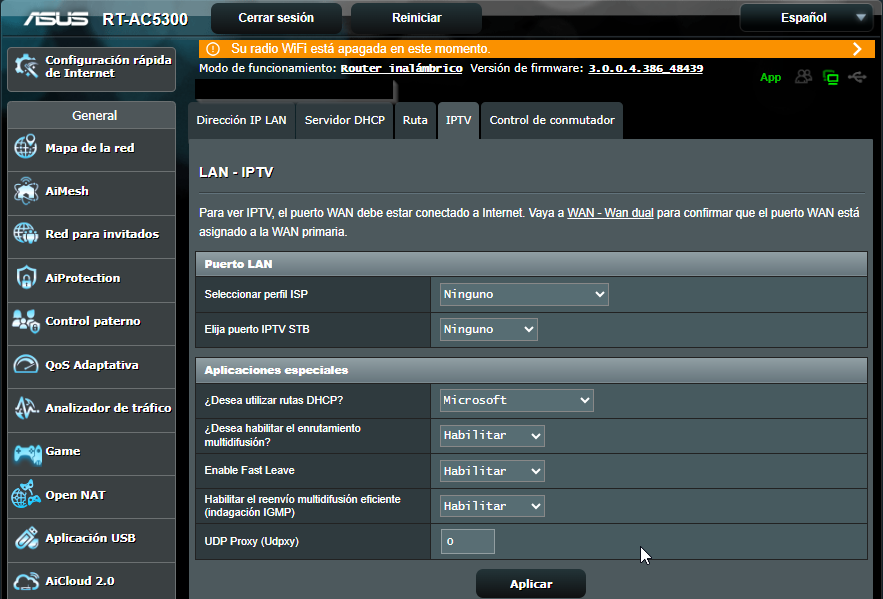The image size is (883, 599).
Task: Click inside the UDP Proxy (Udpxy) field
Action: click(466, 541)
